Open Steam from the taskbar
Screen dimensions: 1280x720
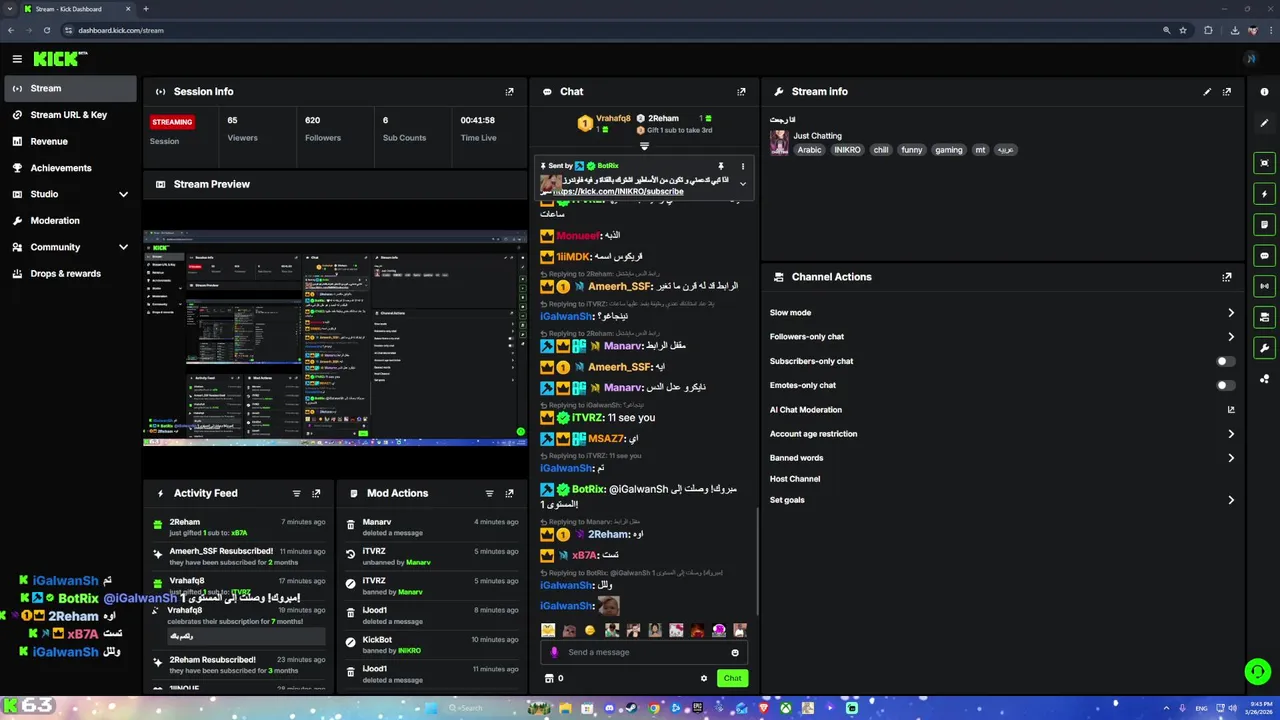pyautogui.click(x=631, y=708)
